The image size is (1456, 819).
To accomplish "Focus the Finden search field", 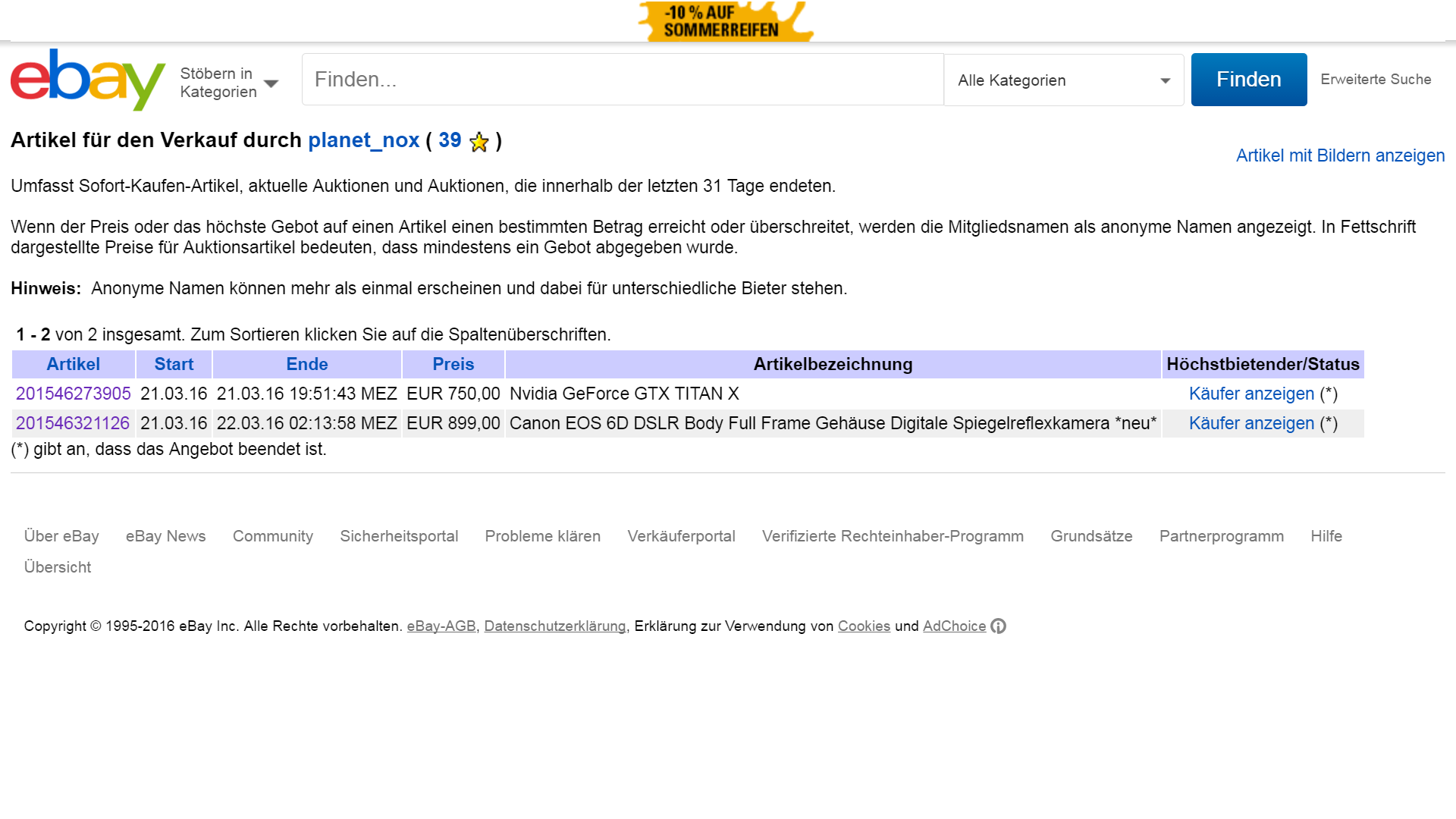I will coord(623,80).
